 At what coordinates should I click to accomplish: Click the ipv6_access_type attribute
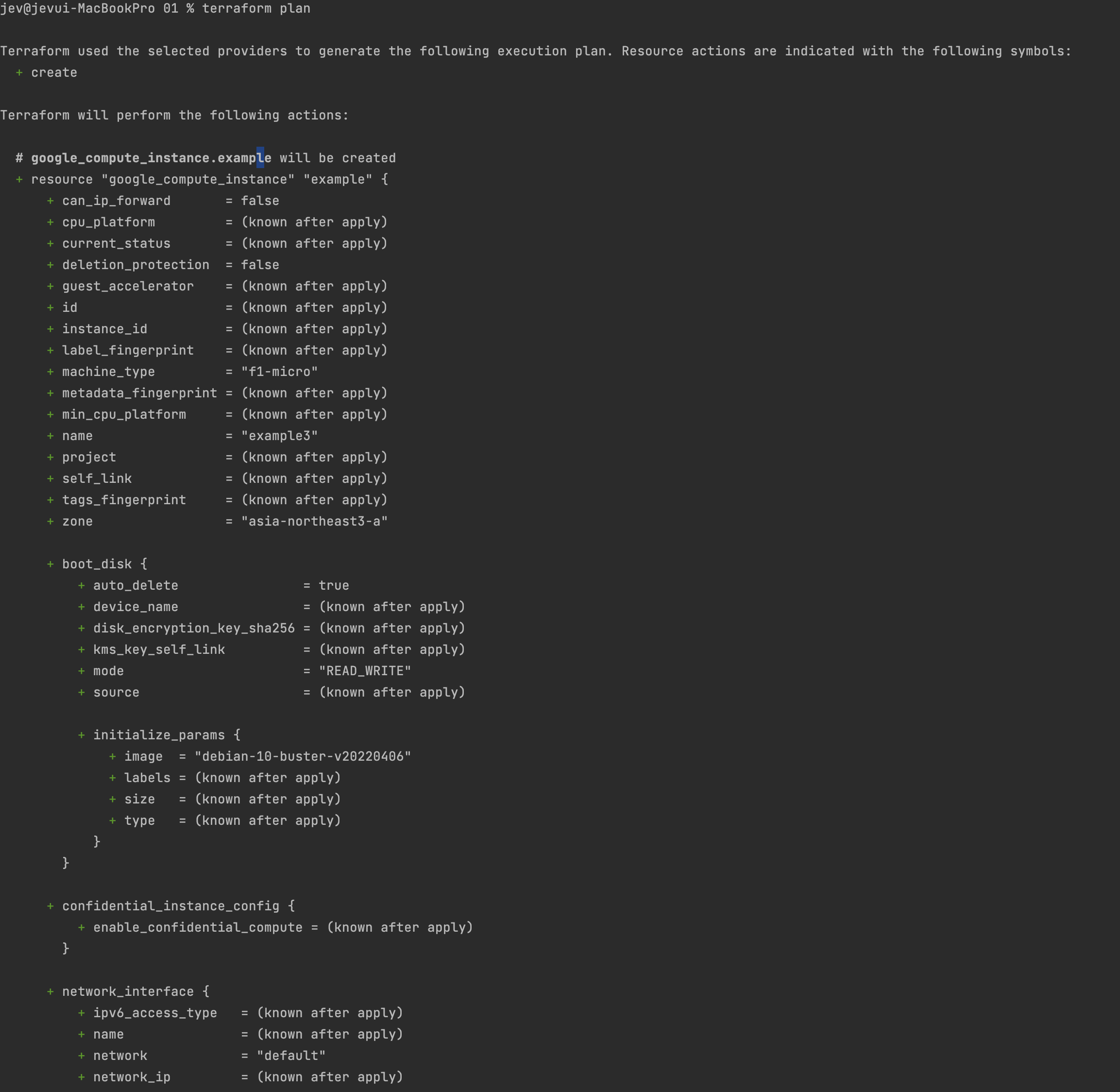(x=155, y=1013)
